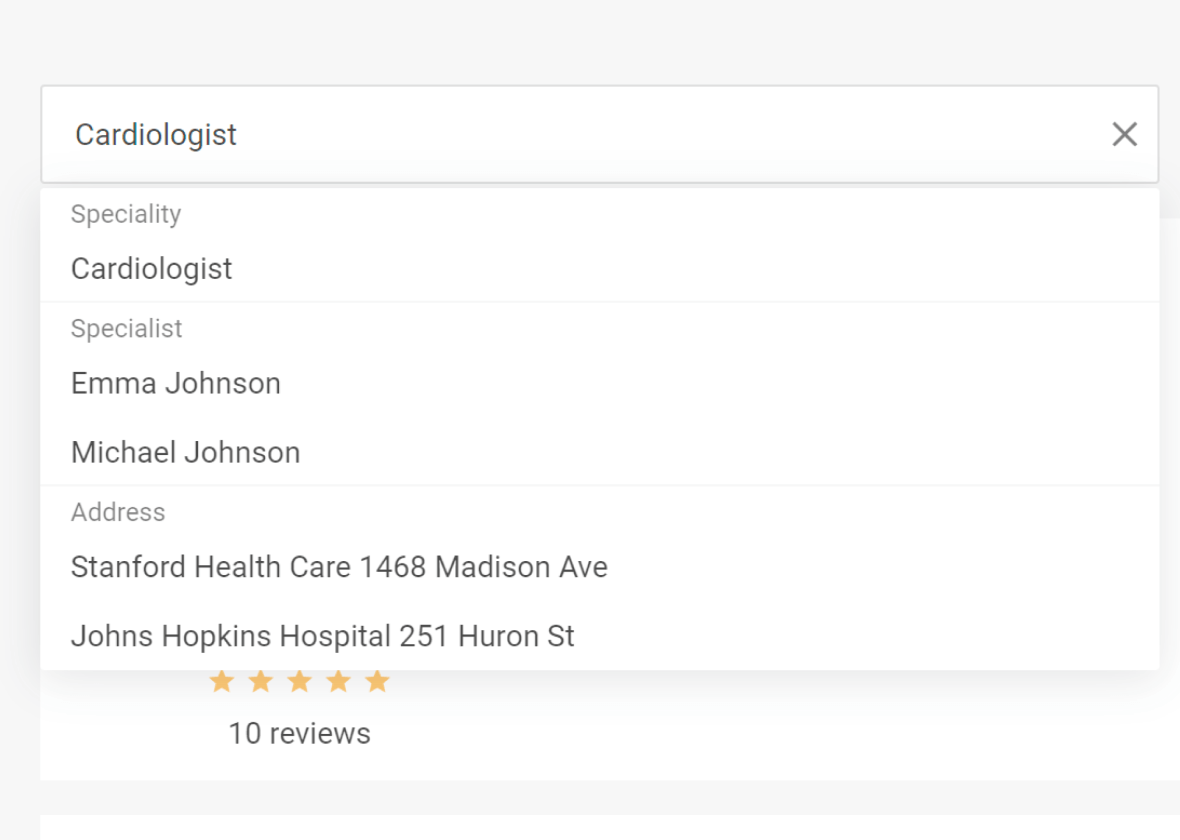Click the second rating star
The width and height of the screenshot is (1180, 840).
(260, 682)
